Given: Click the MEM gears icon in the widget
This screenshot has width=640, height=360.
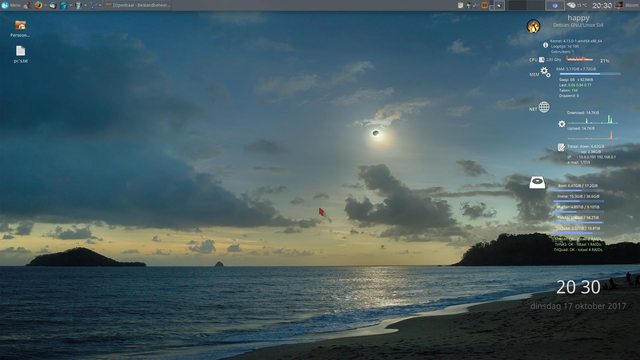Looking at the screenshot, I should 545,72.
